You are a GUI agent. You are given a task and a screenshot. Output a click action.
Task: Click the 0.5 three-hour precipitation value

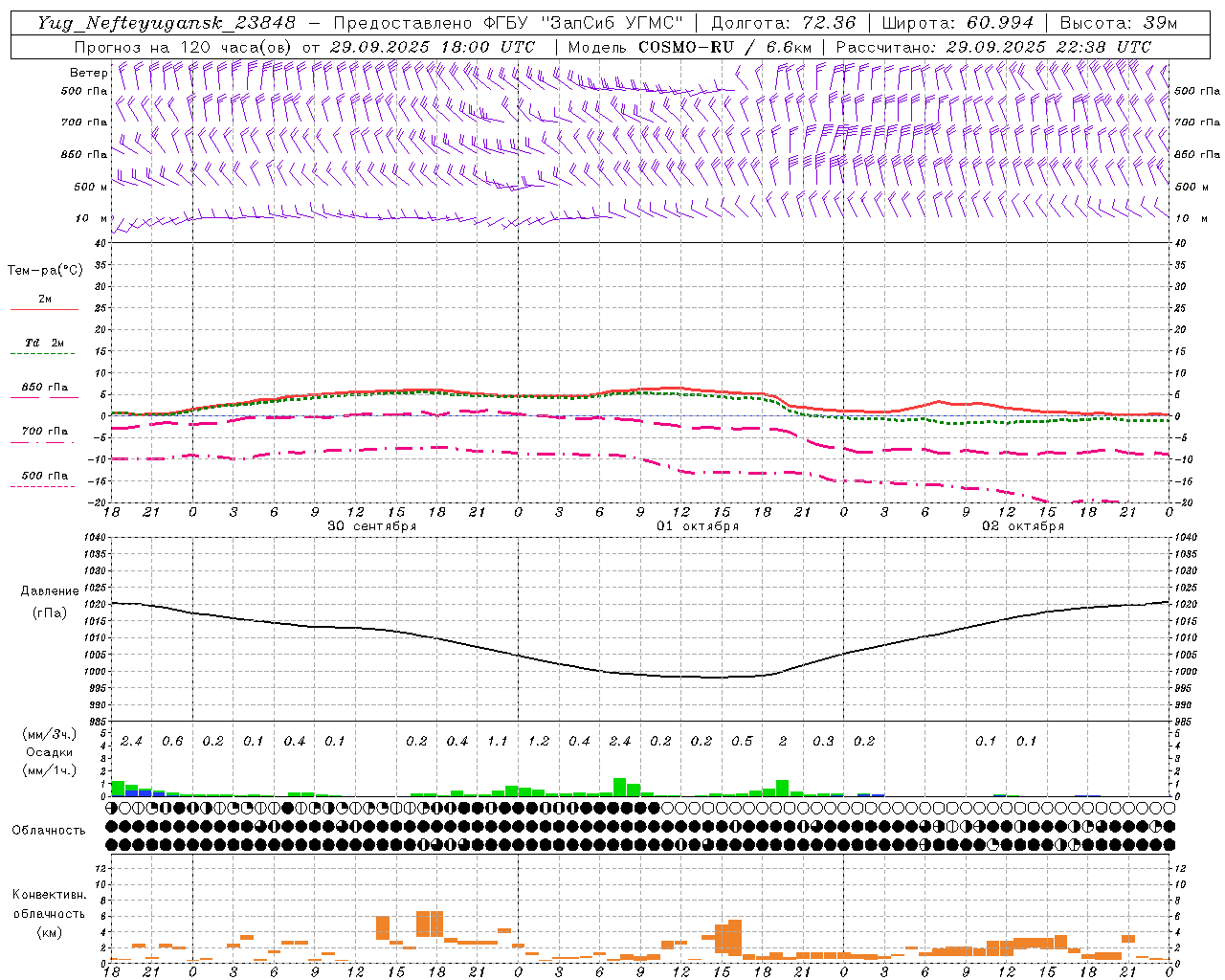742,741
